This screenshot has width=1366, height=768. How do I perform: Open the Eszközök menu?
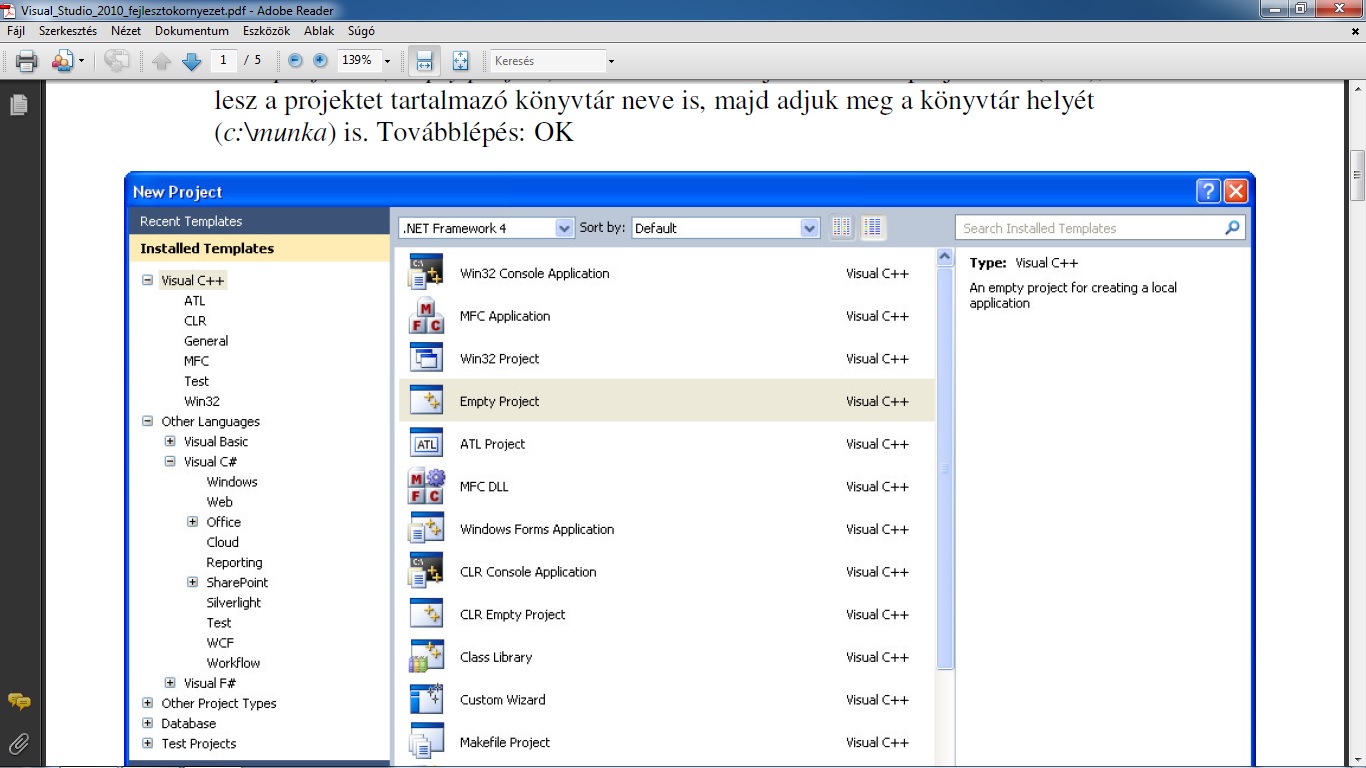[x=266, y=31]
